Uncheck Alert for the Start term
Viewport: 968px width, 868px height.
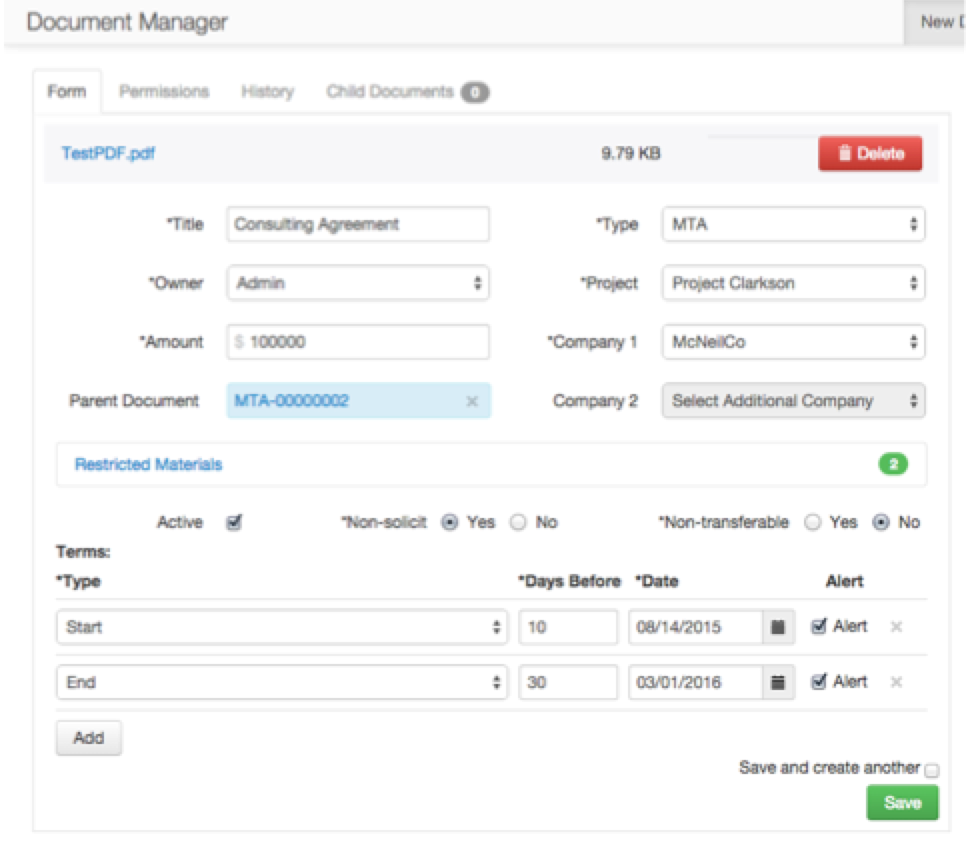[x=819, y=627]
